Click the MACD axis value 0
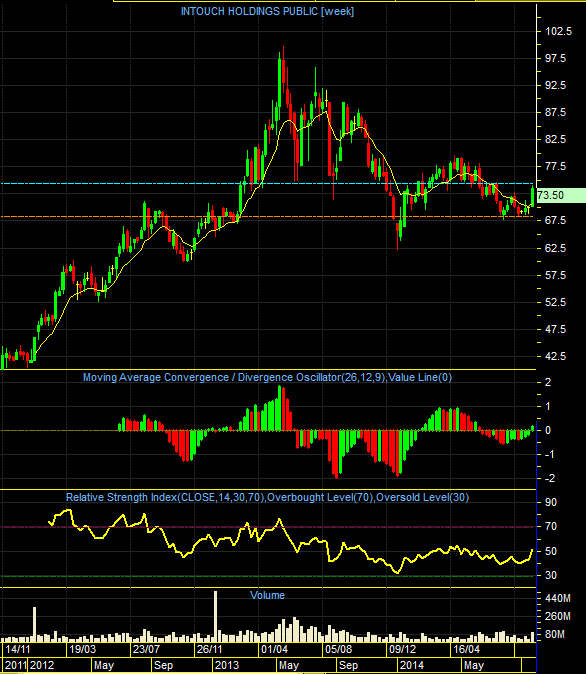 [548, 431]
